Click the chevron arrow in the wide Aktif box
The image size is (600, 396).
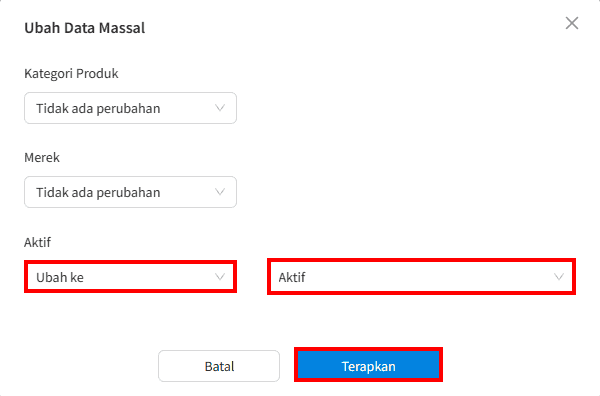559,277
